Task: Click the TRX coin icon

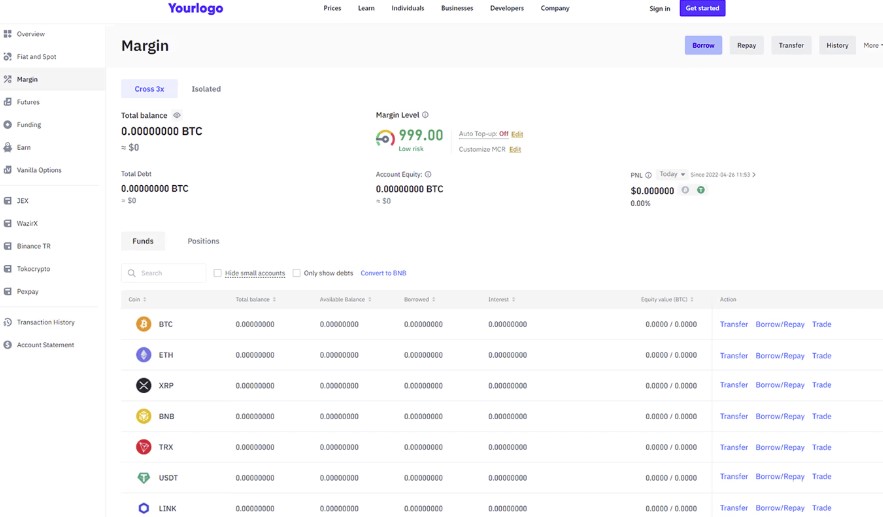Action: [x=144, y=447]
